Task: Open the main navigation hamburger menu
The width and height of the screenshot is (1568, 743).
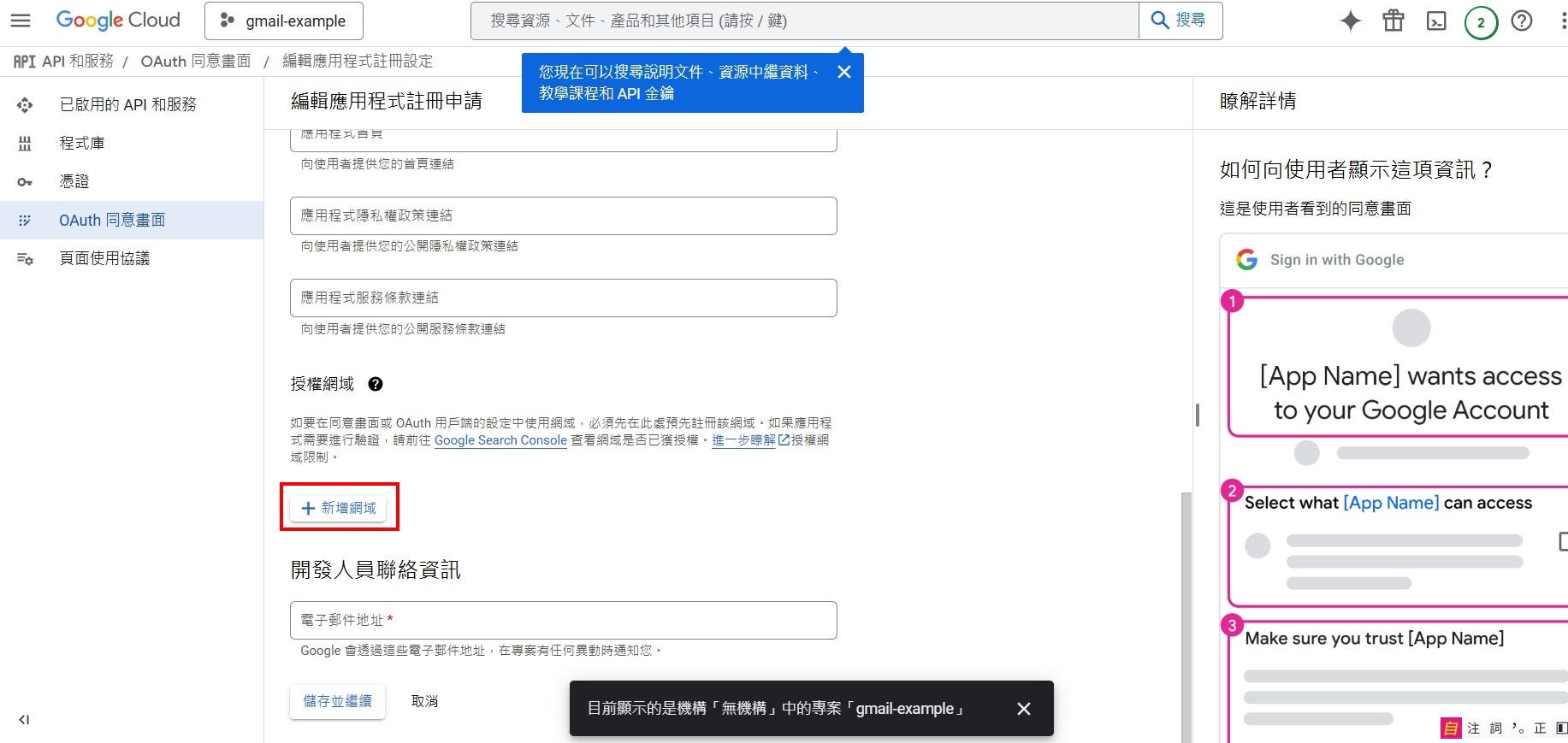Action: pyautogui.click(x=21, y=21)
